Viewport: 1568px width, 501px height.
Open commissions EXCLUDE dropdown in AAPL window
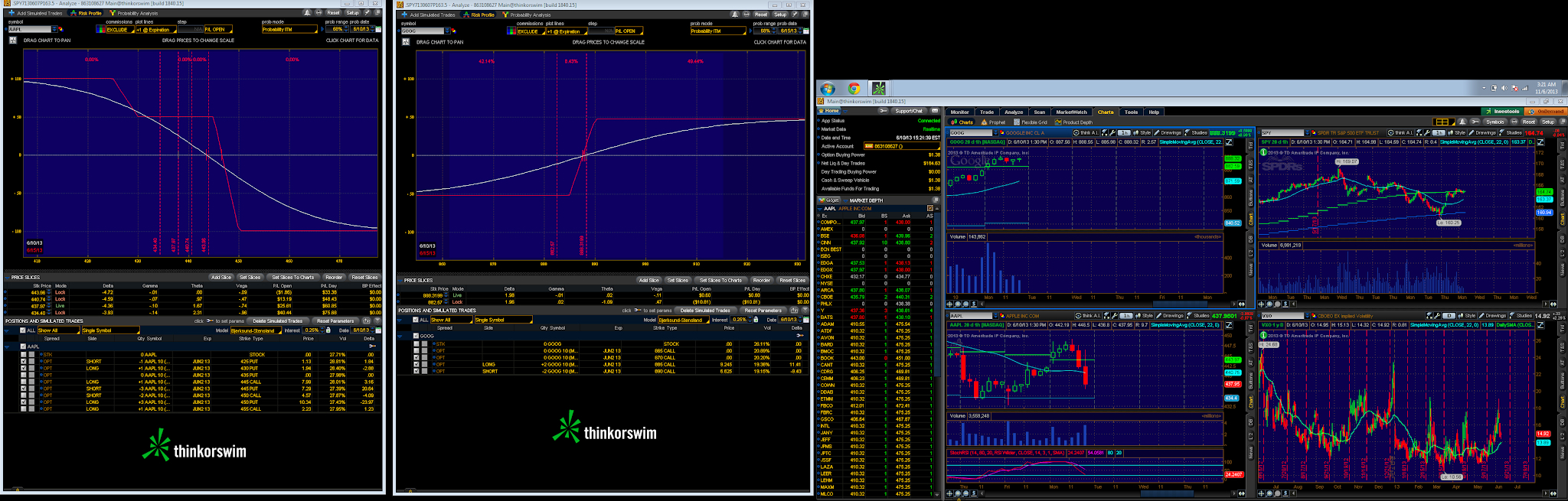pyautogui.click(x=119, y=30)
